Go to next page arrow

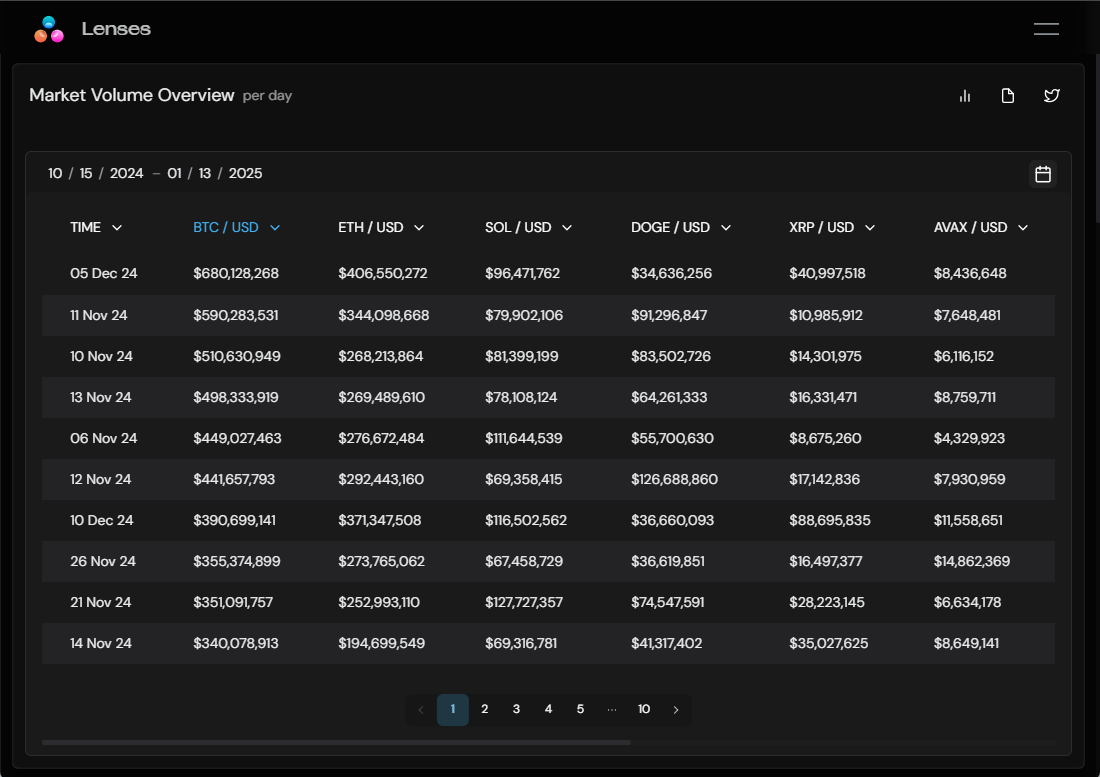[x=676, y=710]
